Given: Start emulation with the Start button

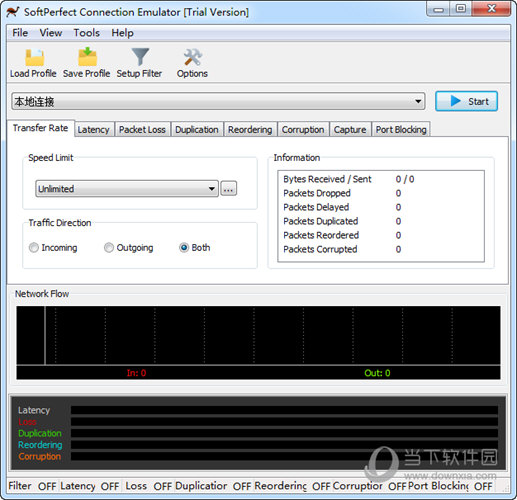Looking at the screenshot, I should [466, 101].
